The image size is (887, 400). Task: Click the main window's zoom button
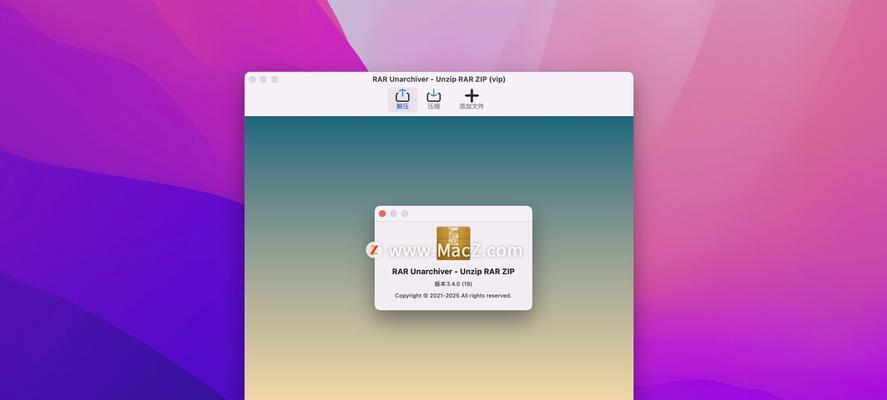point(274,79)
